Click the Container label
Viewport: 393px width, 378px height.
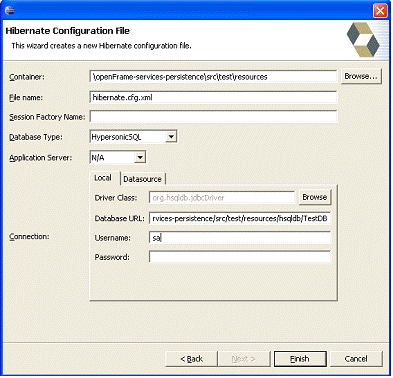click(x=27, y=77)
